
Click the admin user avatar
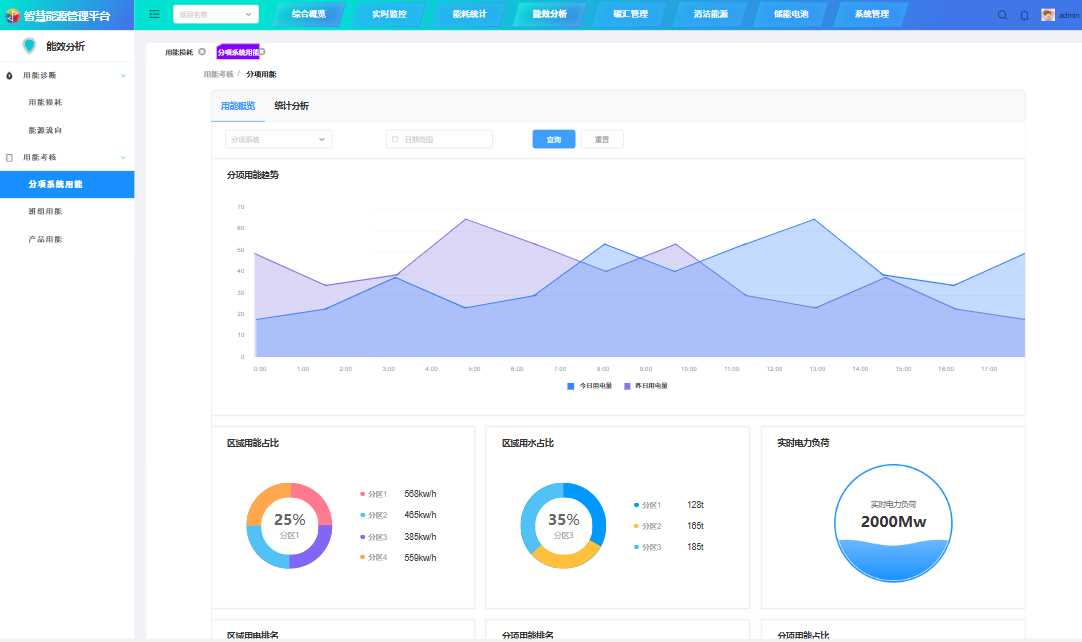pos(1048,15)
